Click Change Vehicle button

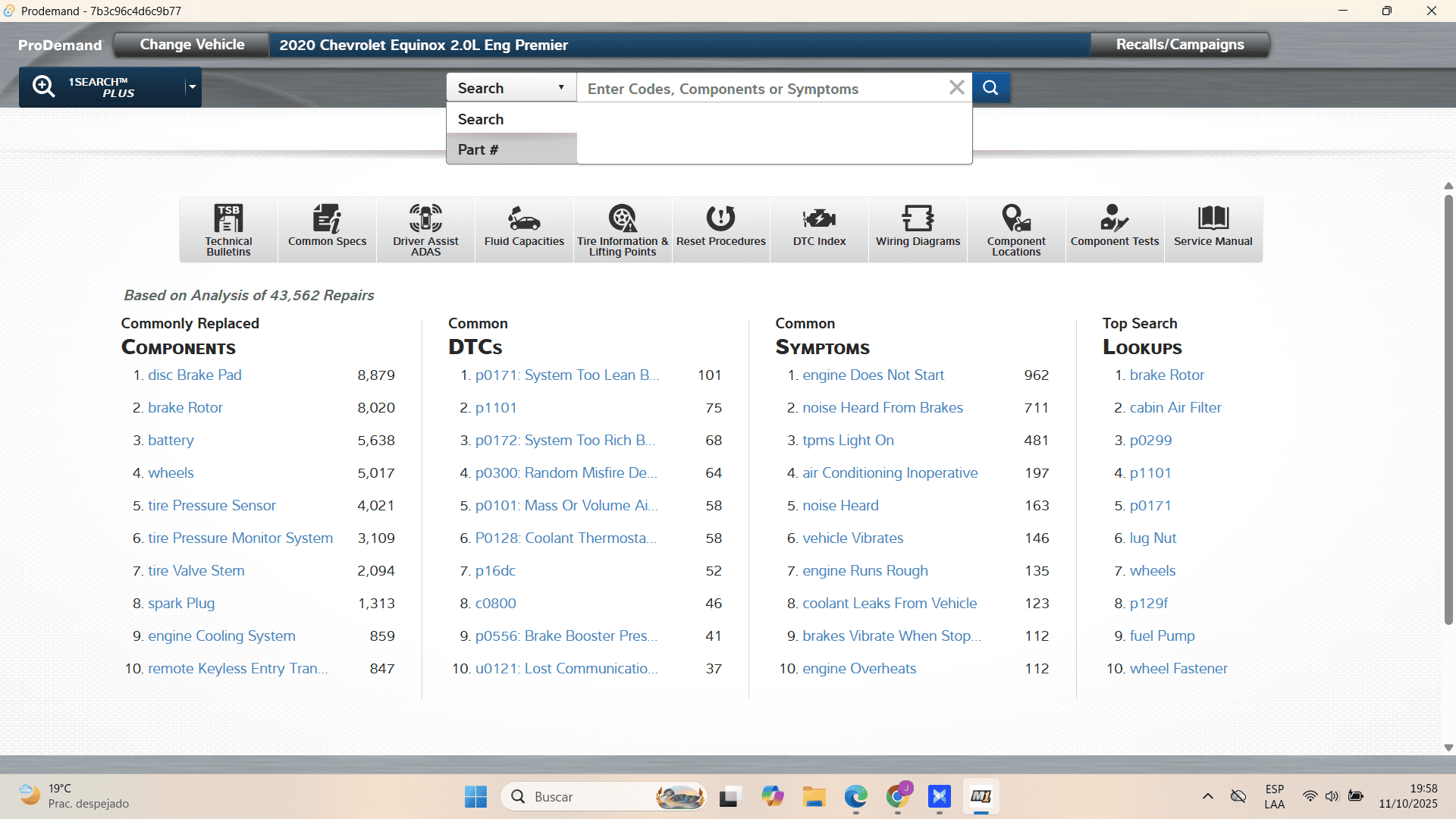click(192, 45)
